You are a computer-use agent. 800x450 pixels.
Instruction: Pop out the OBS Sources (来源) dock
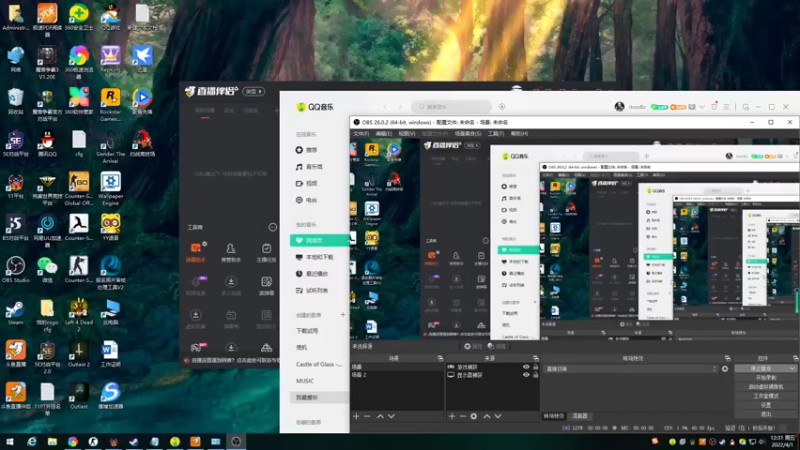point(536,359)
